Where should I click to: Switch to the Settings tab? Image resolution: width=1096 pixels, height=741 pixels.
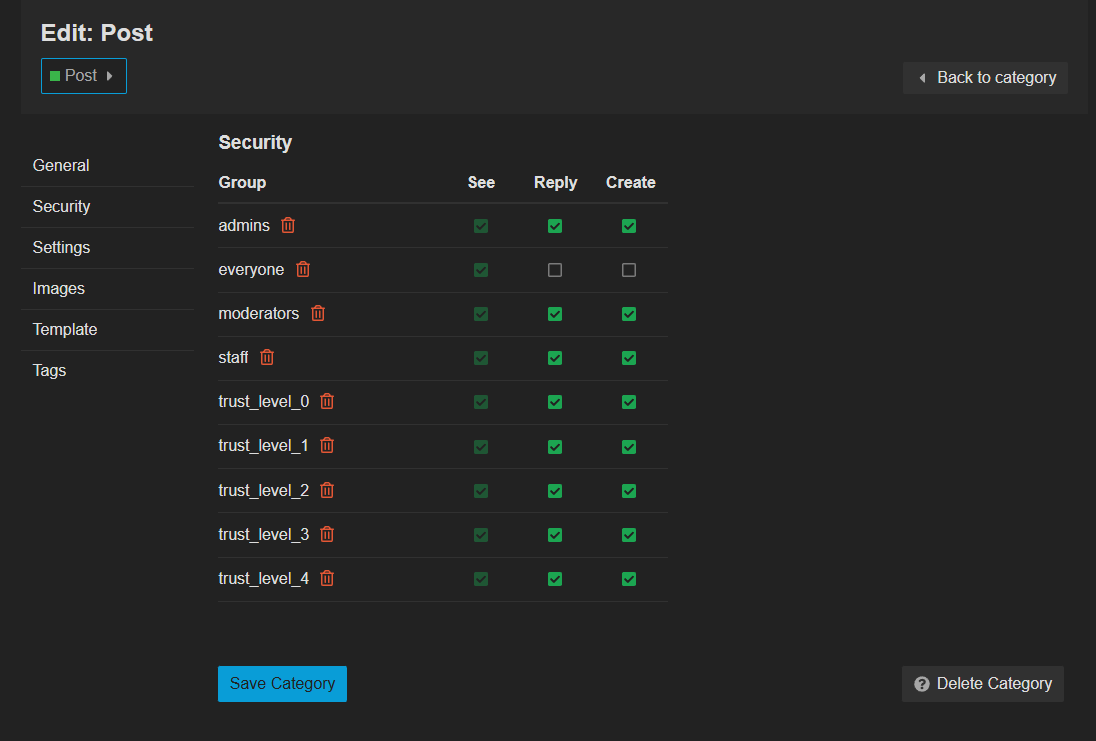108,247
